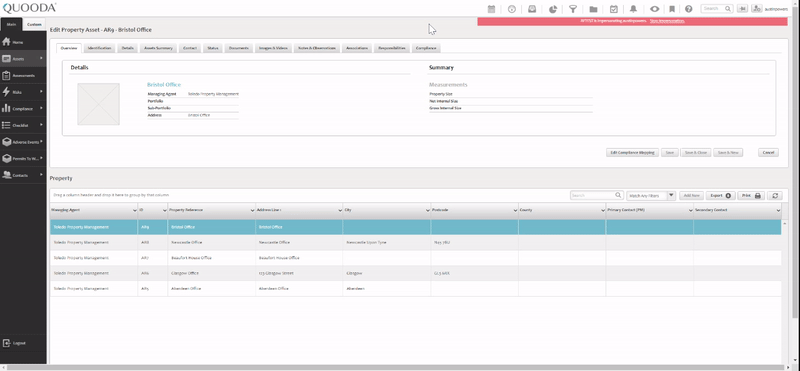Viewport: 800px width, 371px height.
Task: Open Risks in the sidebar
Action: pyautogui.click(x=23, y=92)
